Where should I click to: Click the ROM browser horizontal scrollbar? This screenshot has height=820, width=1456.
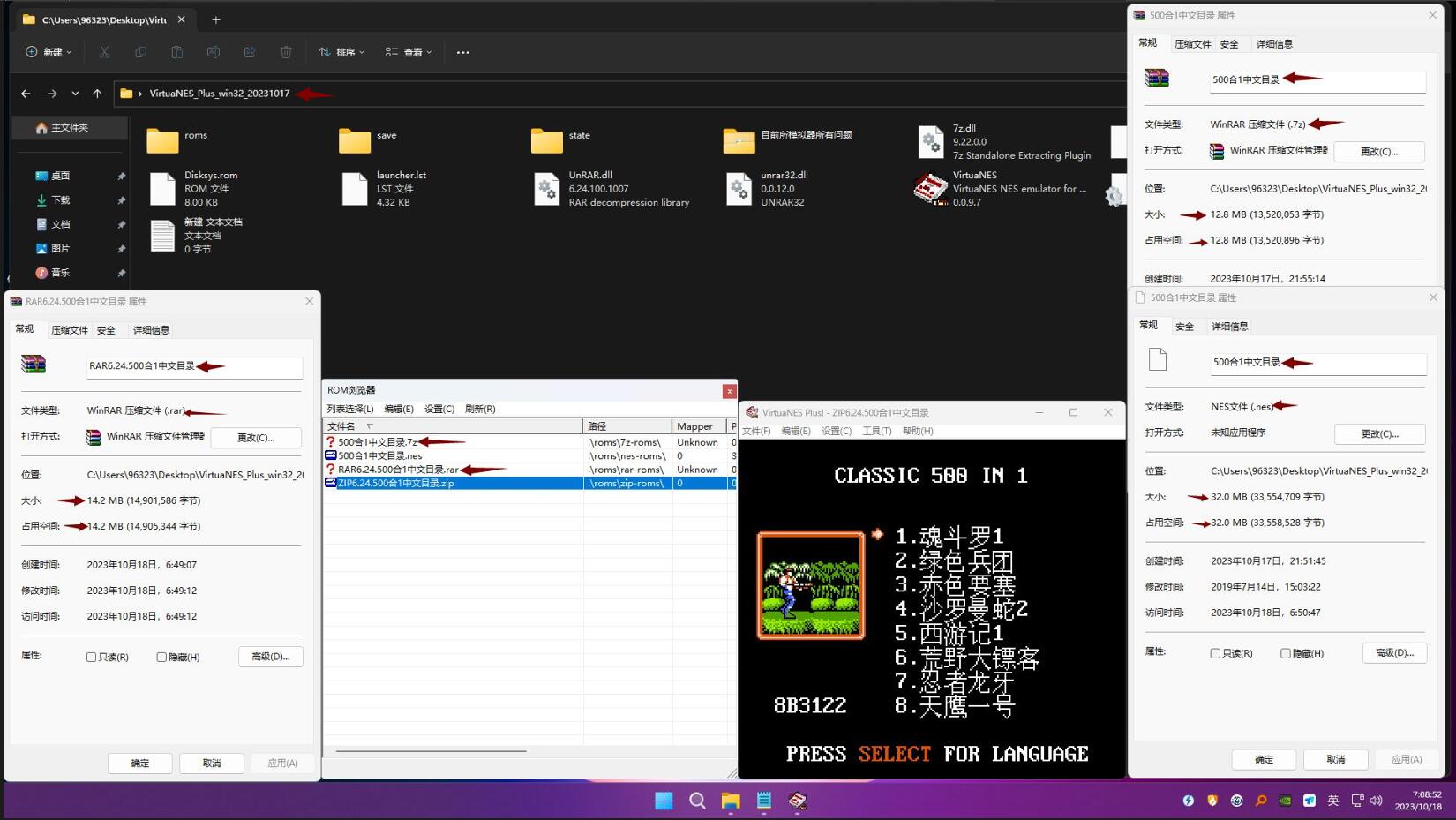tap(432, 751)
